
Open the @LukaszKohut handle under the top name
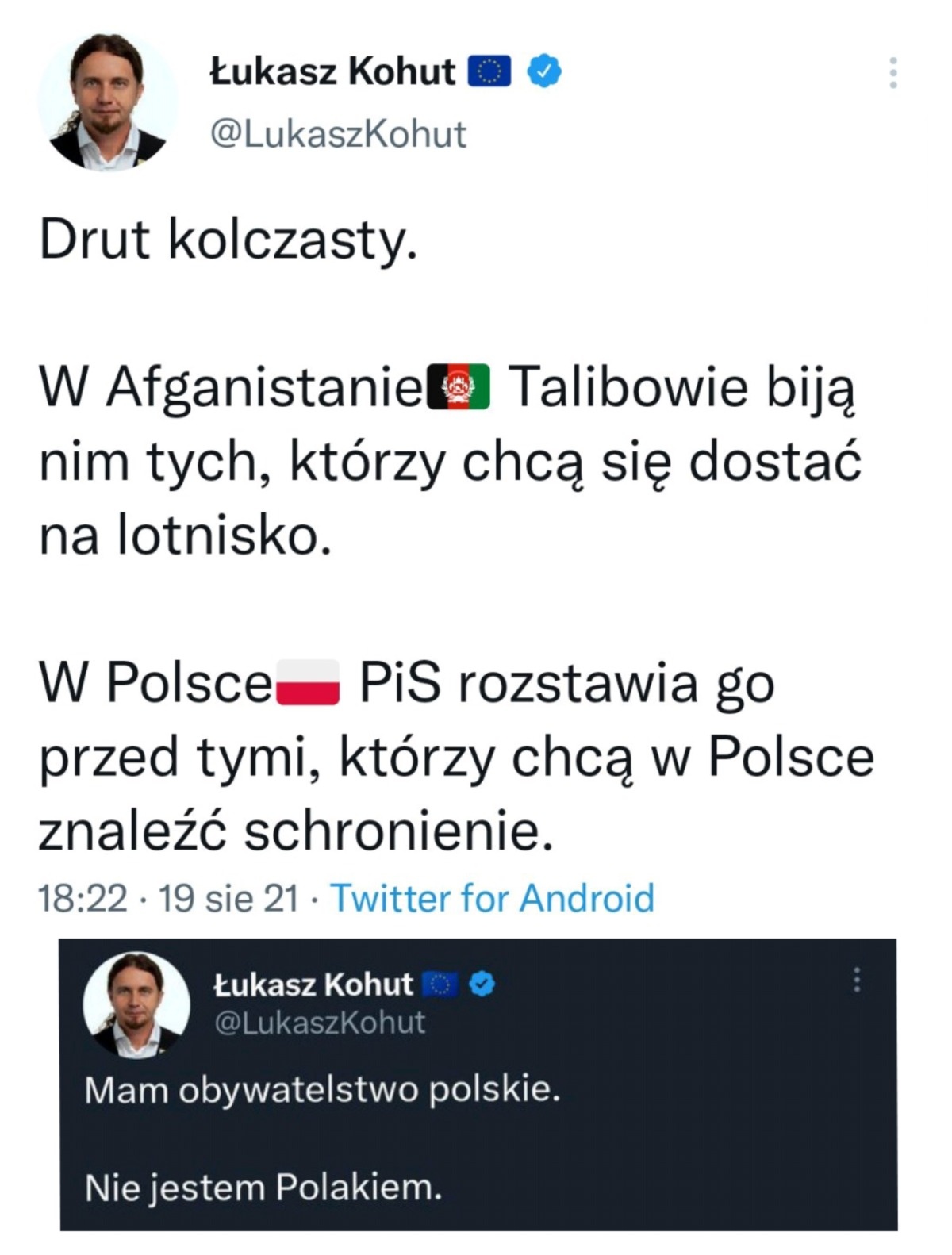click(x=338, y=134)
